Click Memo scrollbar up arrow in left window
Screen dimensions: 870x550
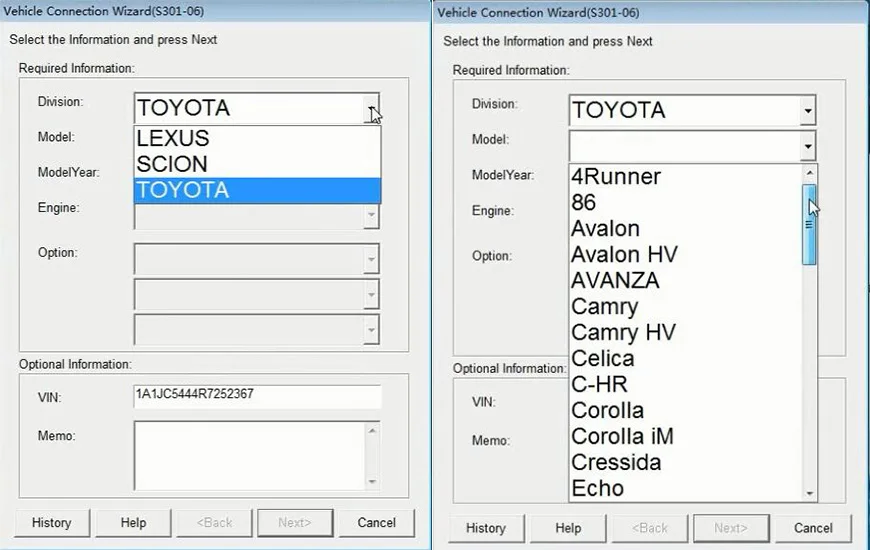tap(372, 431)
